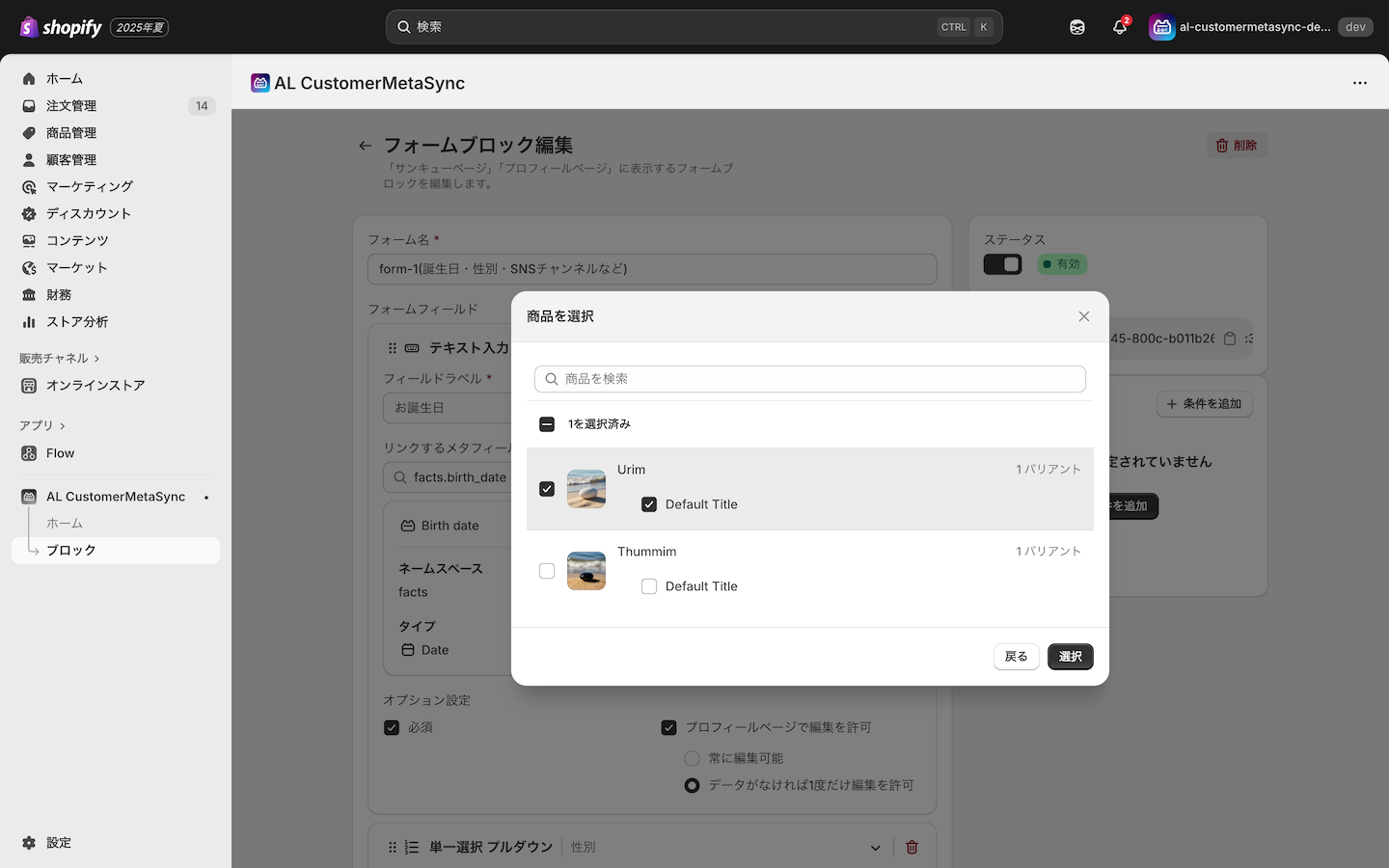The height and width of the screenshot is (868, 1389).
Task: Click the 選択 button to confirm
Action: 1070,657
